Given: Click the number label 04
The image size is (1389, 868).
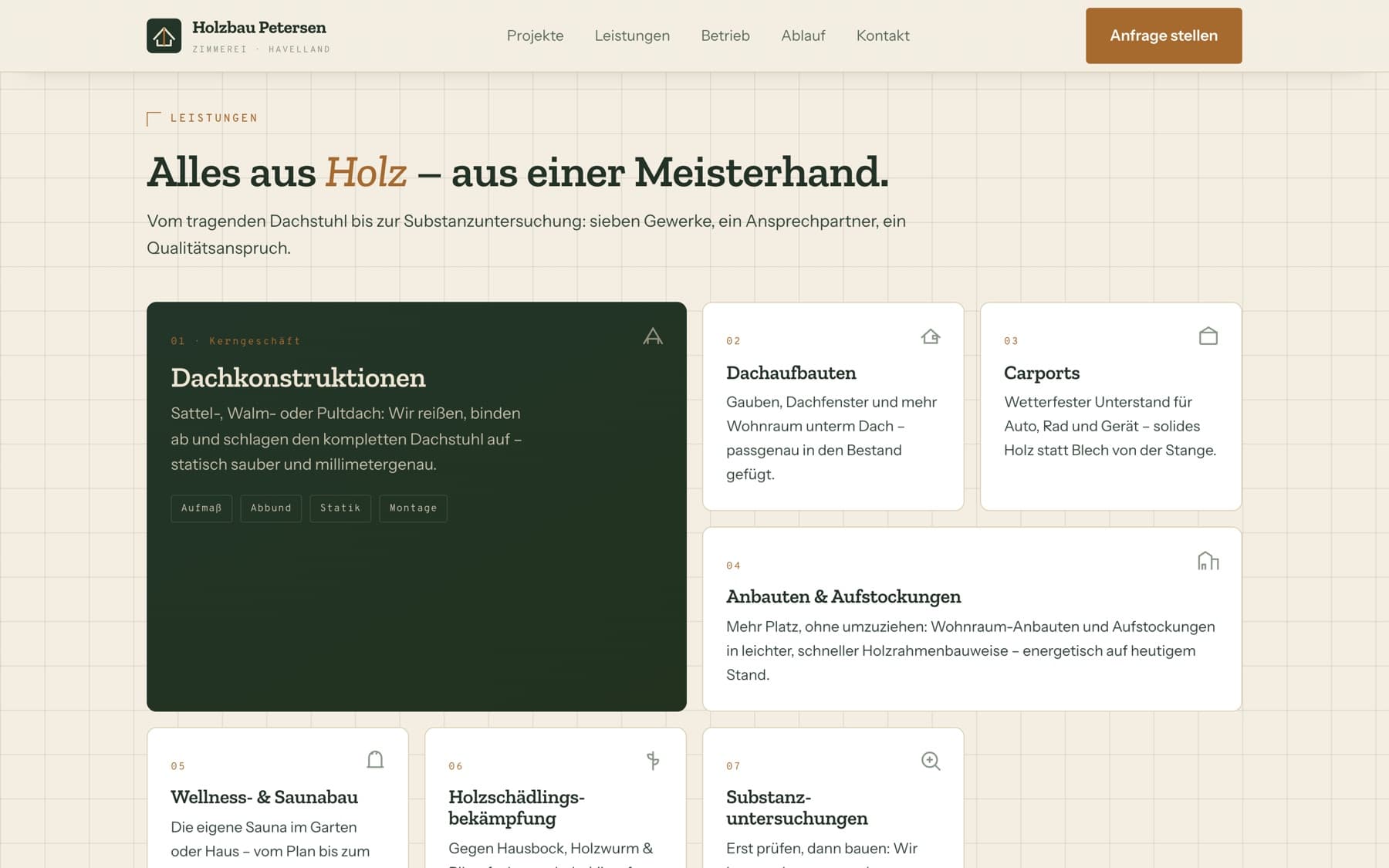Looking at the screenshot, I should point(733,566).
